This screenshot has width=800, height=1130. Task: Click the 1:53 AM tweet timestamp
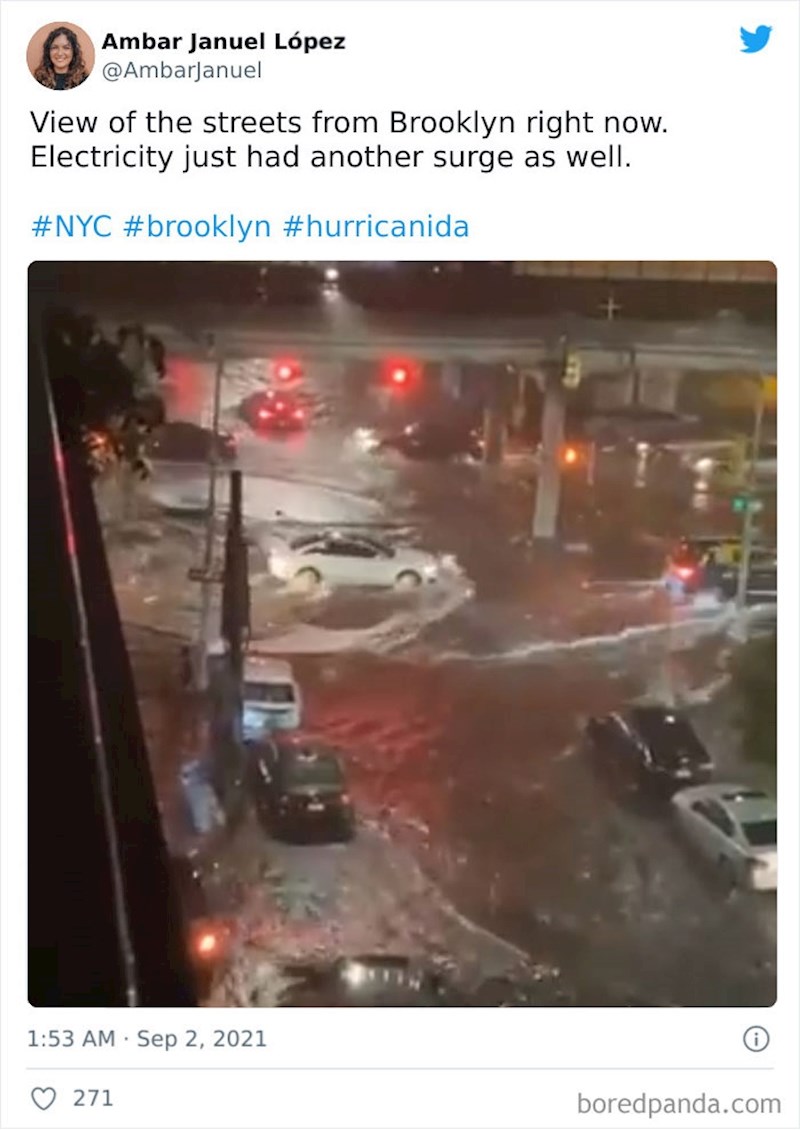click(71, 1038)
